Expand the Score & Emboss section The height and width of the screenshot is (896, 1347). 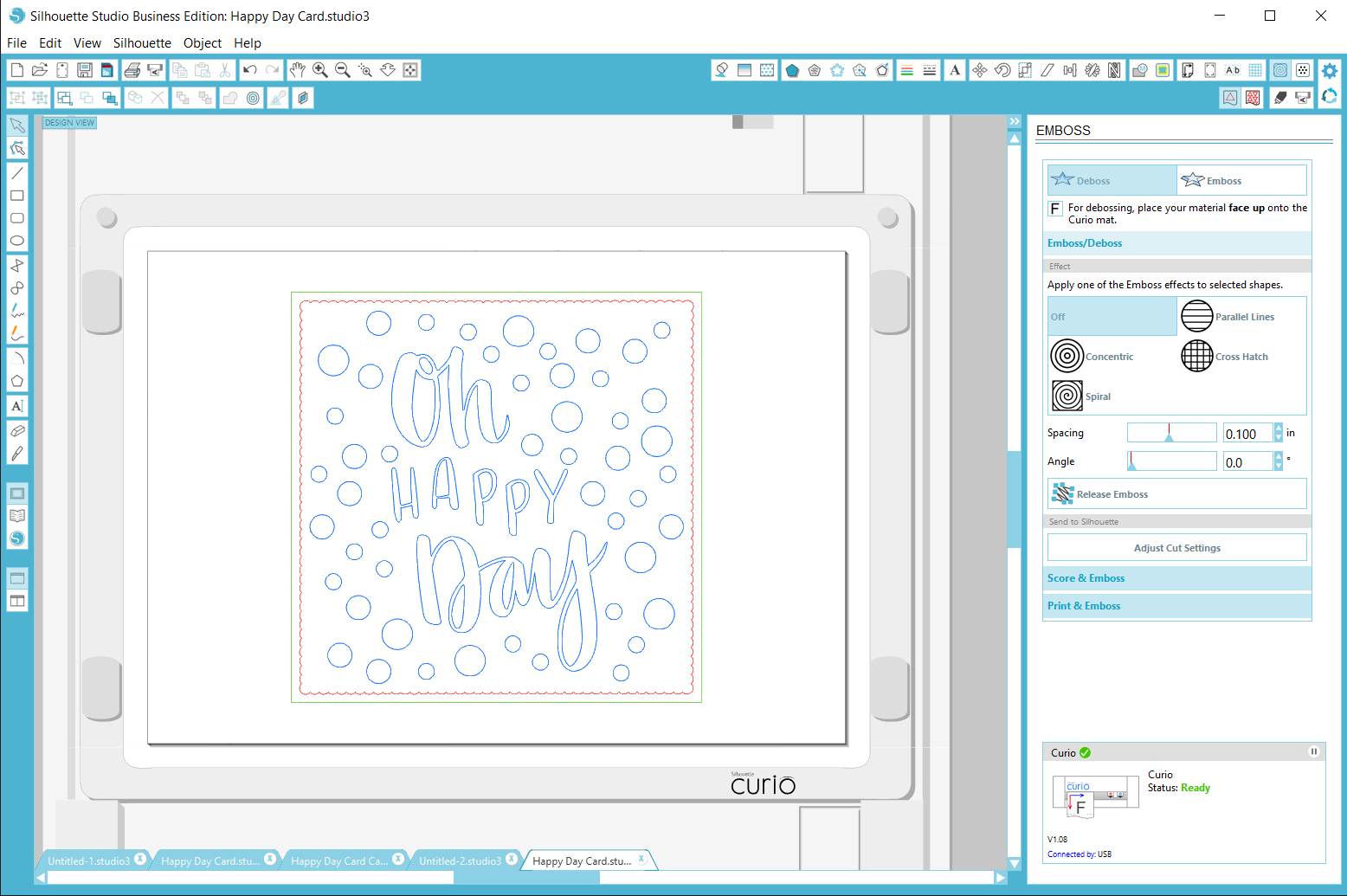[x=1179, y=578]
